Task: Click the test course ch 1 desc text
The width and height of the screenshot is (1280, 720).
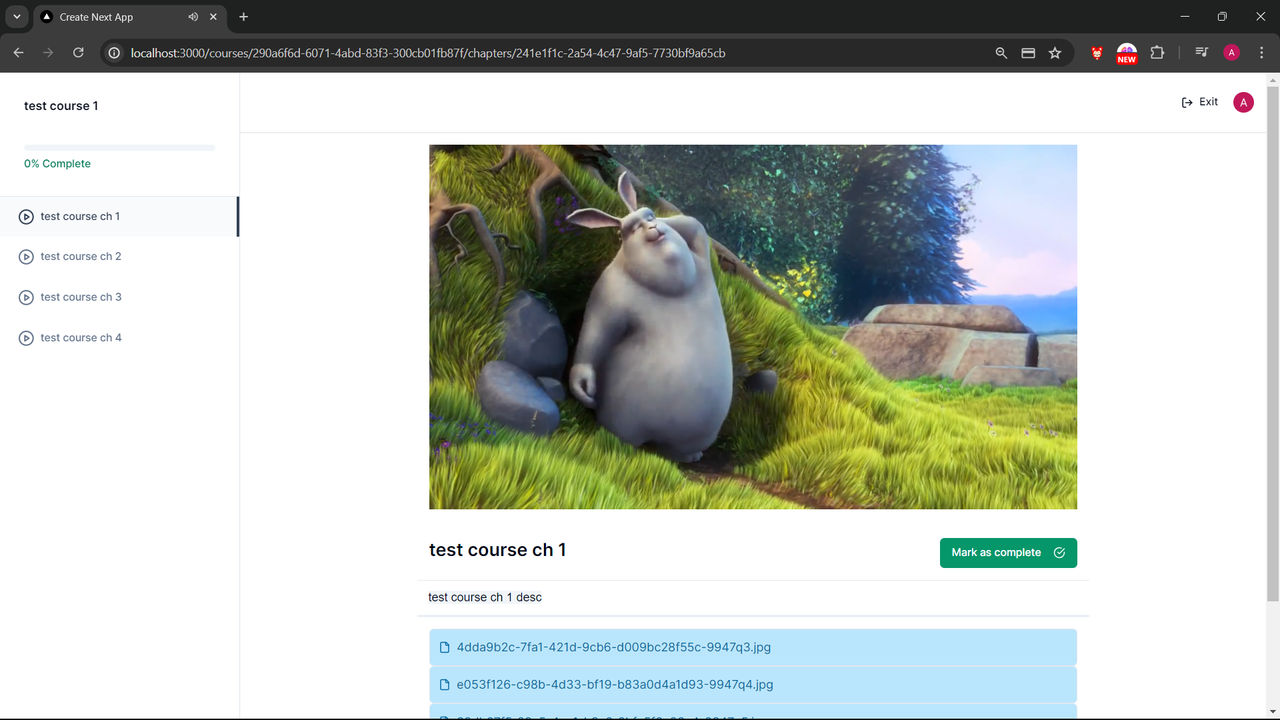Action: point(485,597)
